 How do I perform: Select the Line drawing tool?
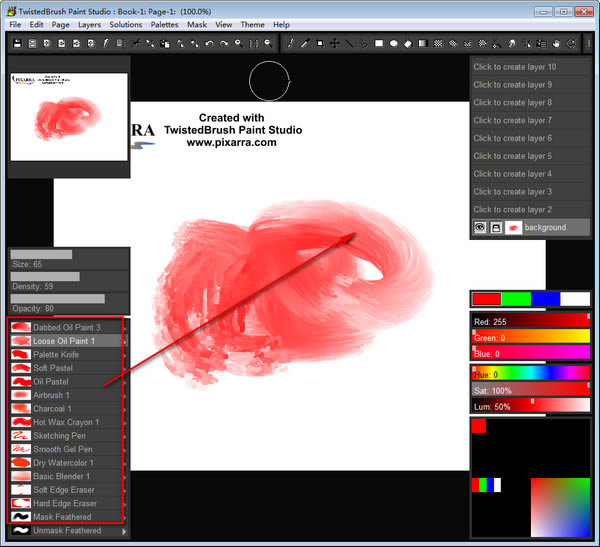tap(349, 44)
